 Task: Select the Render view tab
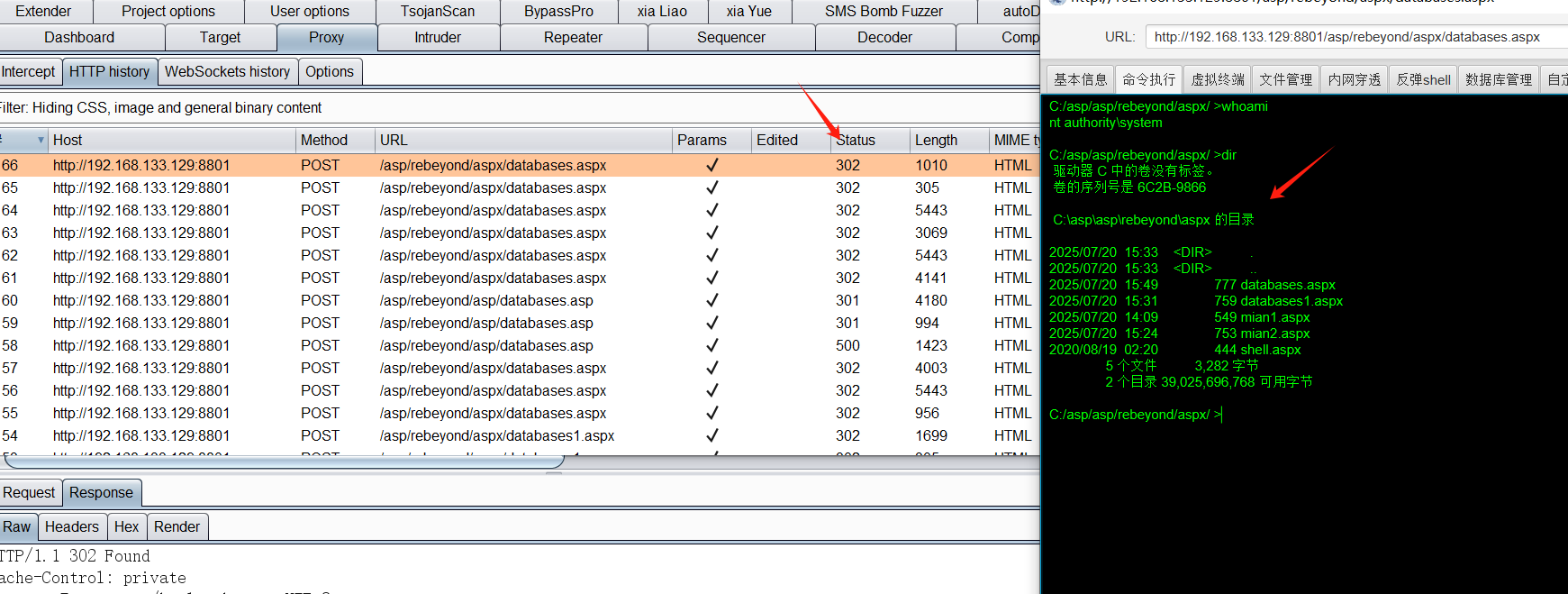coord(177,526)
